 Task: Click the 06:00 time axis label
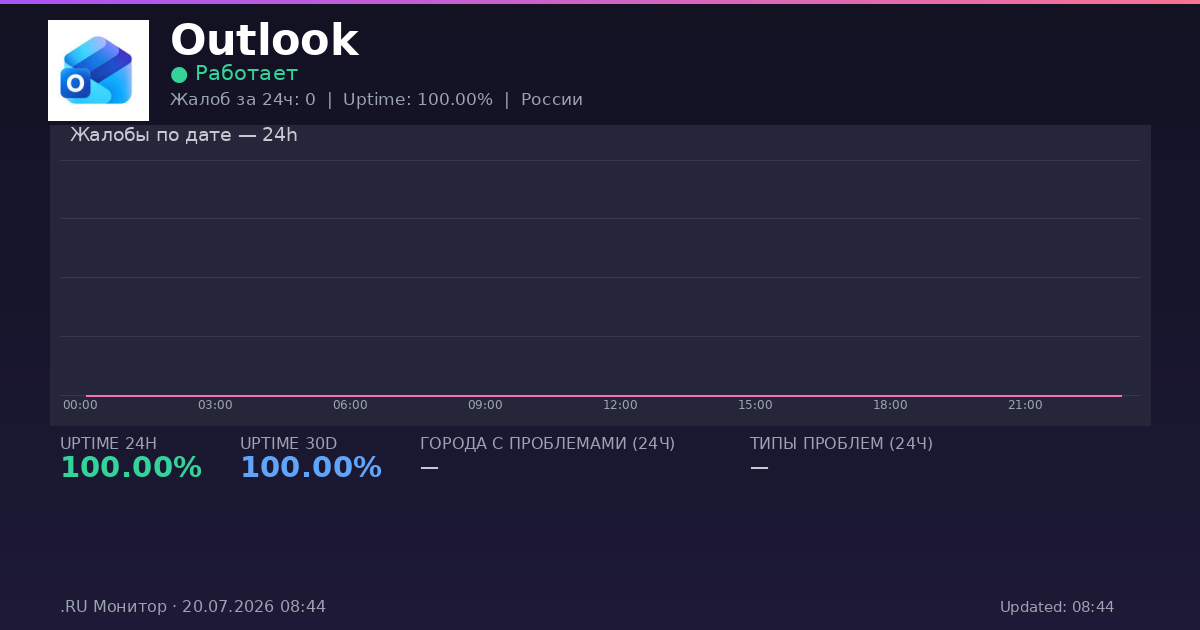coord(350,405)
